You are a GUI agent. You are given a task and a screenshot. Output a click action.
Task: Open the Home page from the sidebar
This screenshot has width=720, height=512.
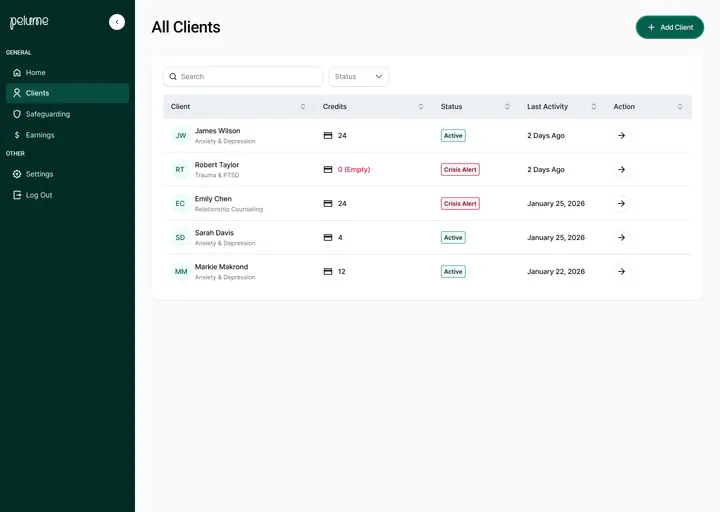click(x=68, y=73)
